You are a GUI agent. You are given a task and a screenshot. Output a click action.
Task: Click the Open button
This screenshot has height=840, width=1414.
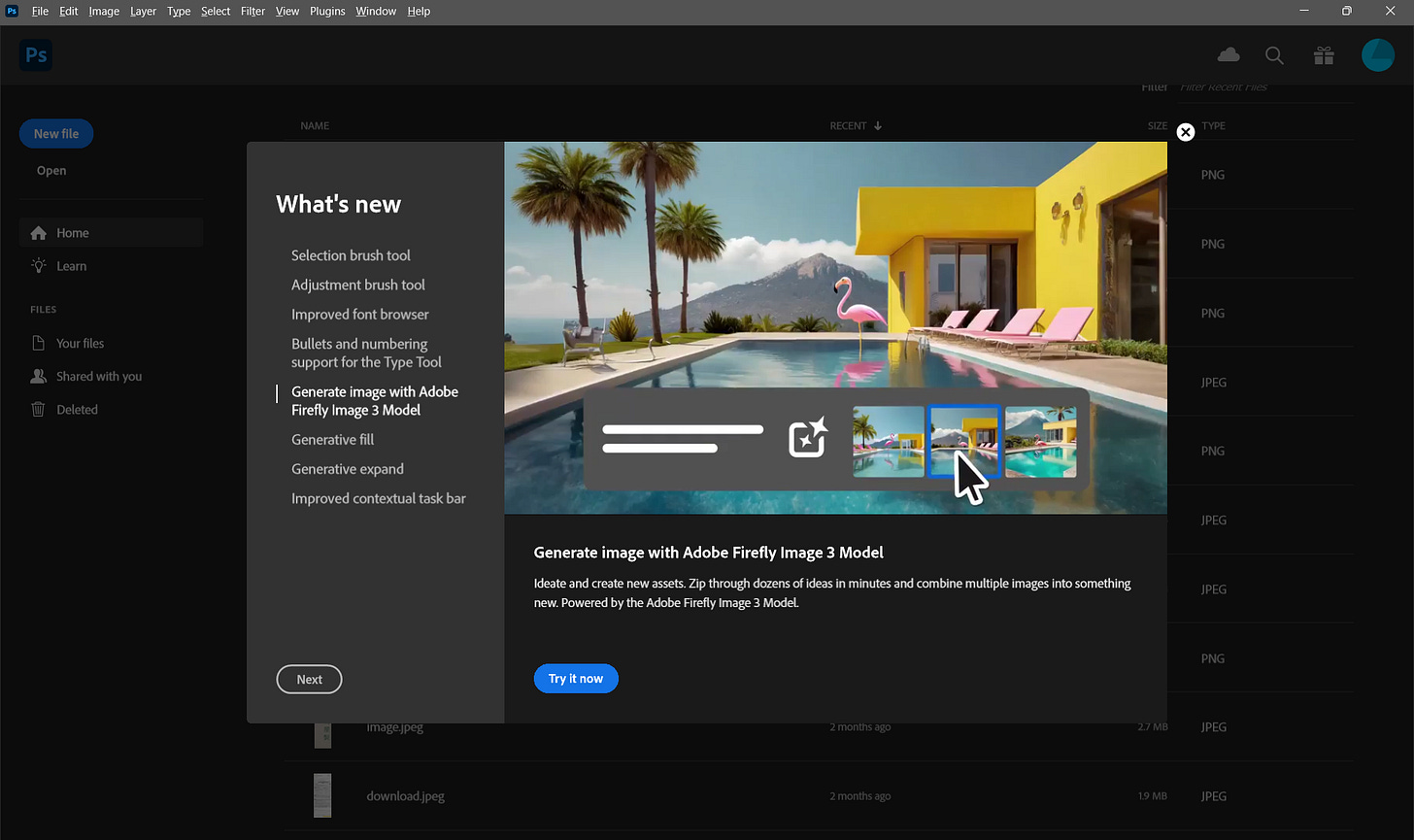51,171
